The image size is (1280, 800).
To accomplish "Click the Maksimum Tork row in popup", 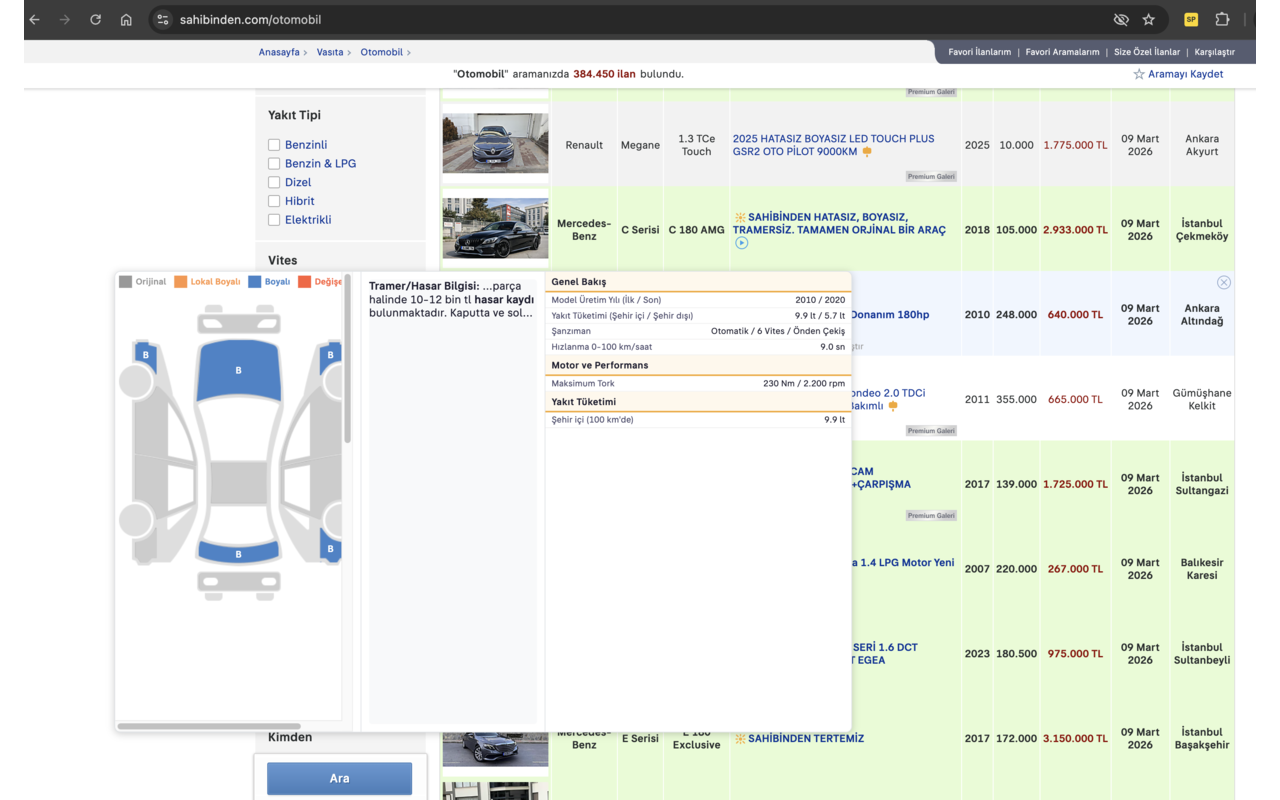I will [698, 384].
